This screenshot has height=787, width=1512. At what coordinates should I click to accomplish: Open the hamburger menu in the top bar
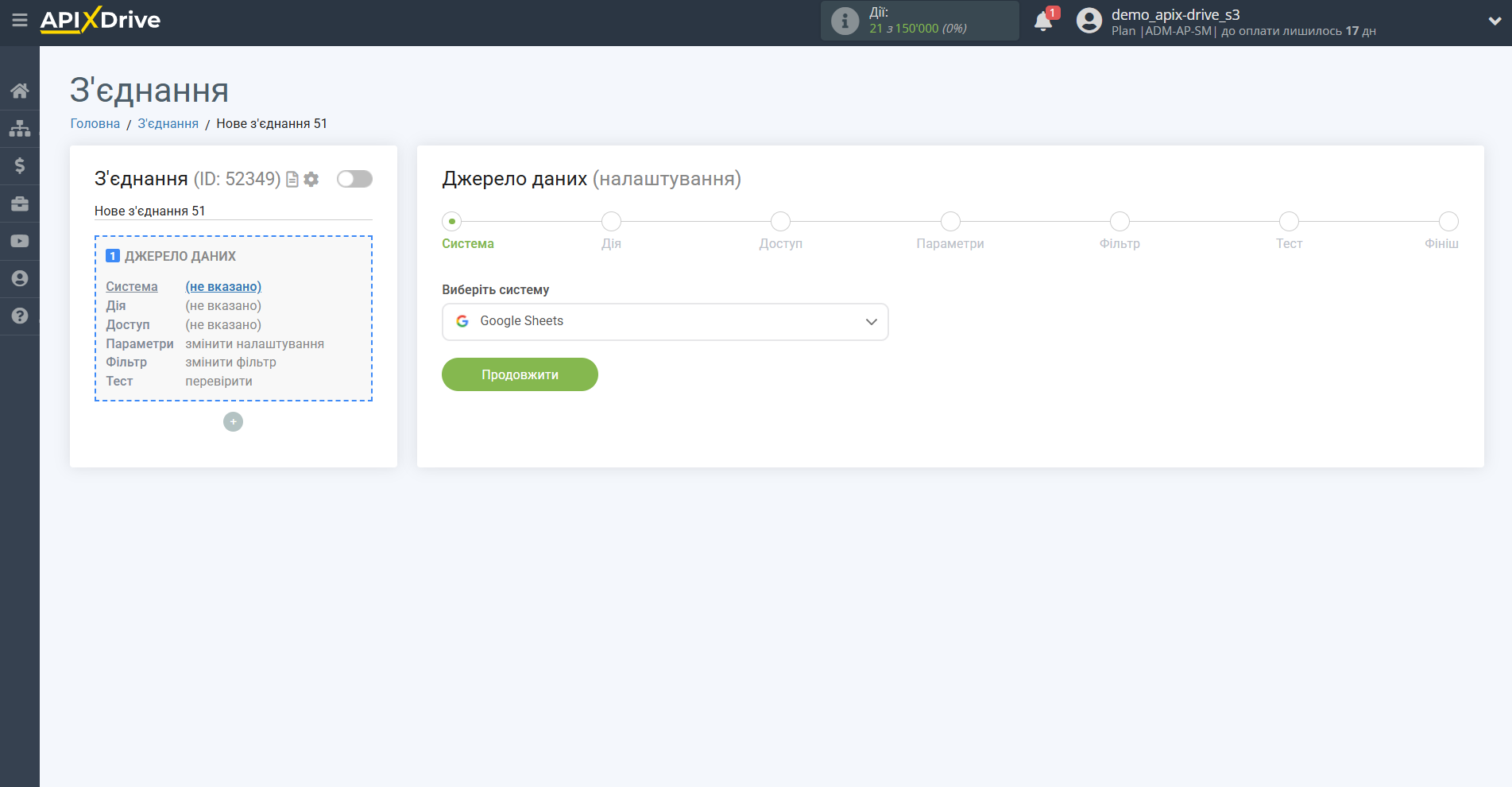[20, 20]
